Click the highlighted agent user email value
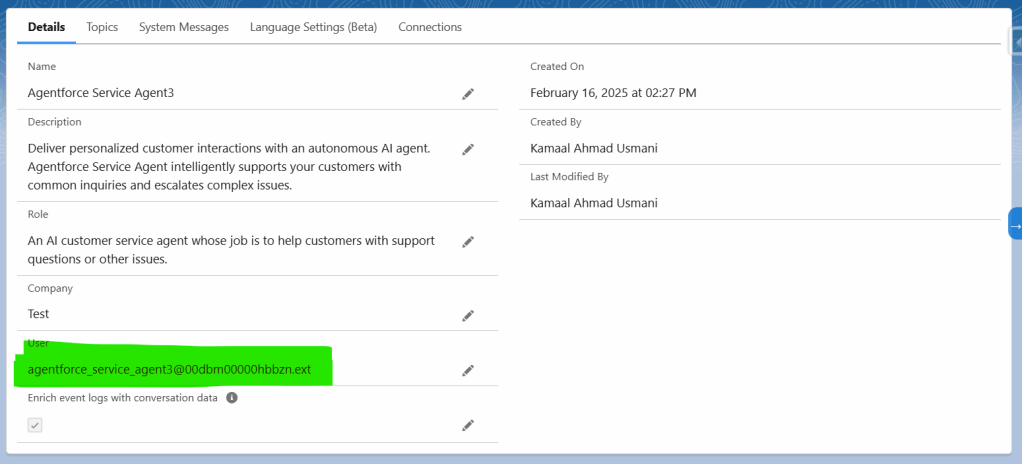The image size is (1022, 464). pyautogui.click(x=169, y=370)
